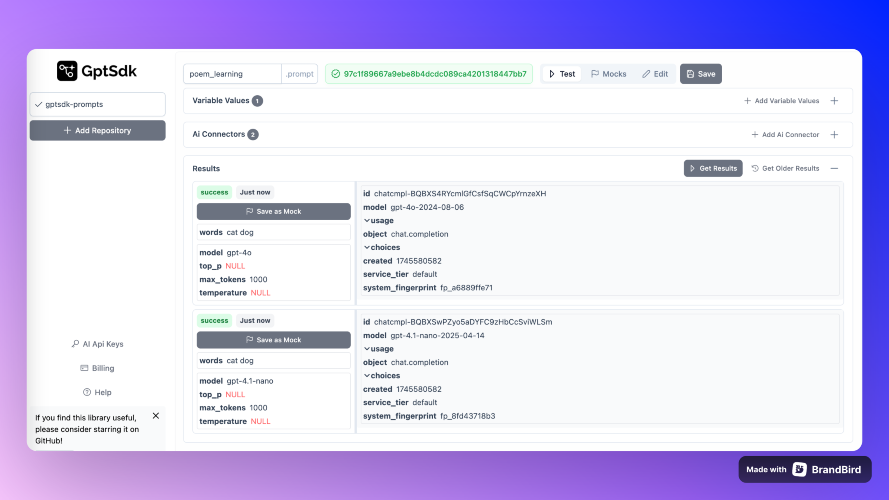Click the success badge of the gpt-4.1-nano result
Image resolution: width=889 pixels, height=500 pixels.
[x=214, y=320]
